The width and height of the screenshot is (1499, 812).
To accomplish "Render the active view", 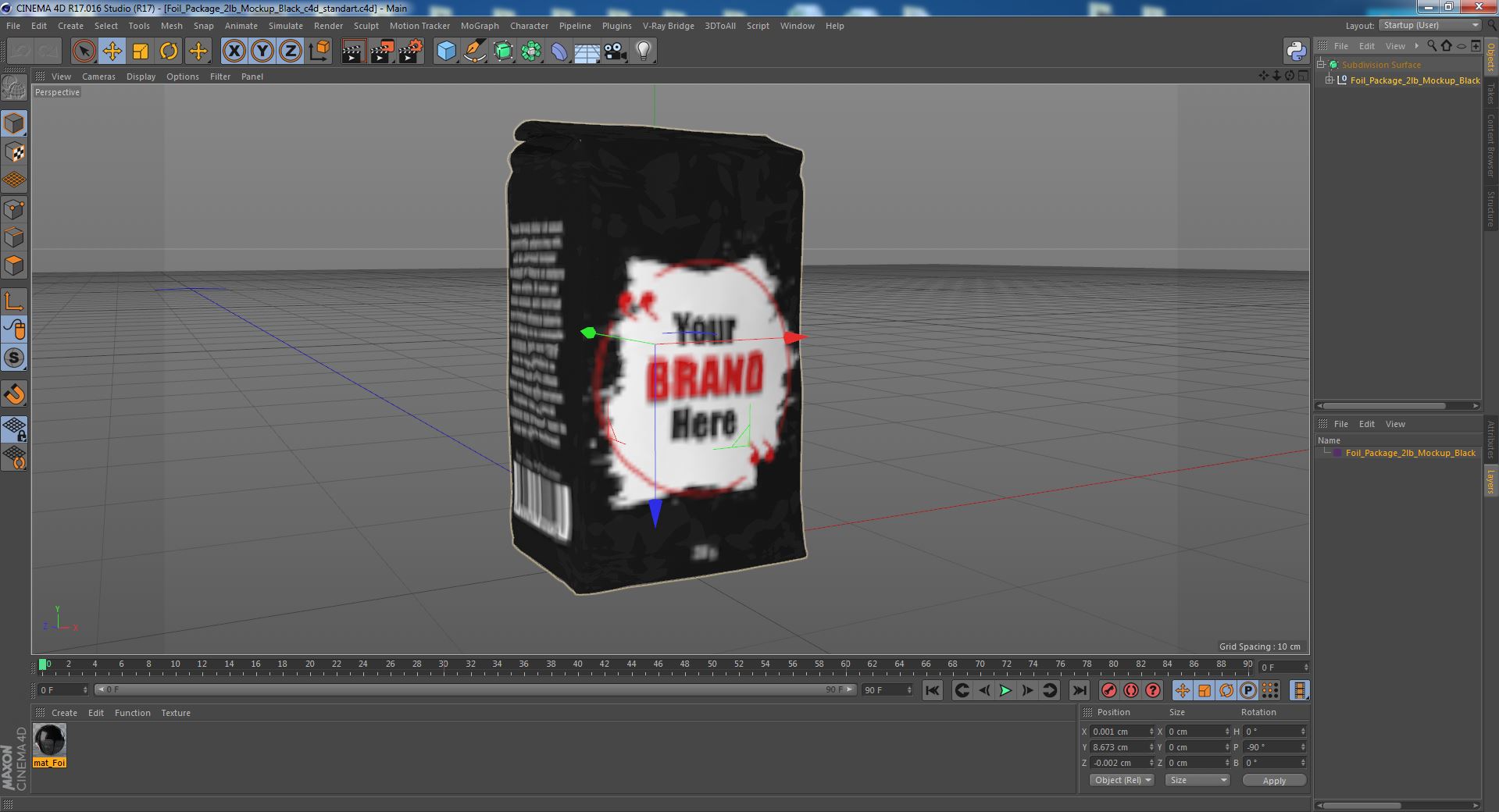I will [x=353, y=52].
